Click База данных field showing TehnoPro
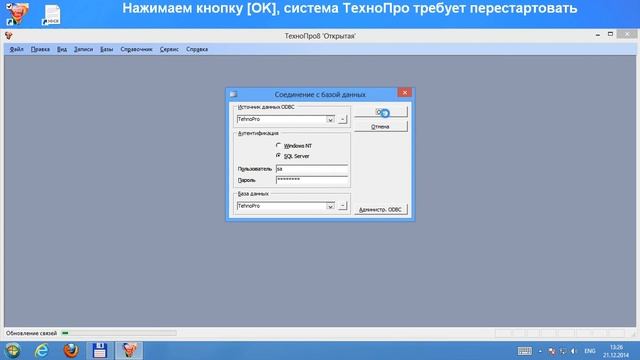 point(282,206)
